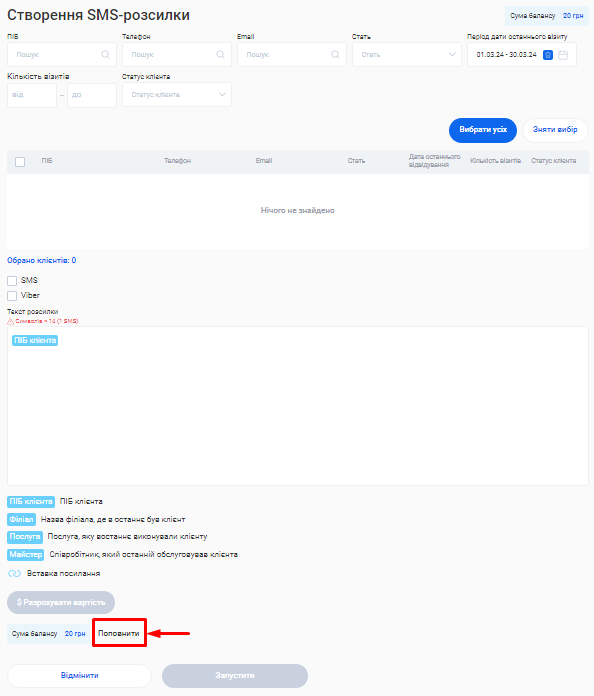Click the search icon in ПІБ field
The height and width of the screenshot is (696, 594).
(105, 55)
